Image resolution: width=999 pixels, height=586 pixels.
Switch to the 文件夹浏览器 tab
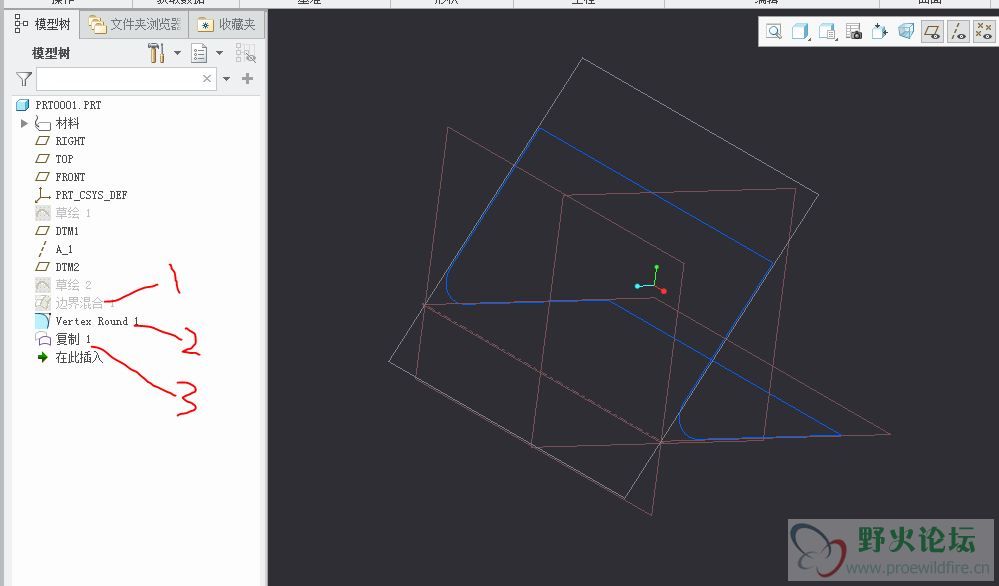tap(134, 25)
